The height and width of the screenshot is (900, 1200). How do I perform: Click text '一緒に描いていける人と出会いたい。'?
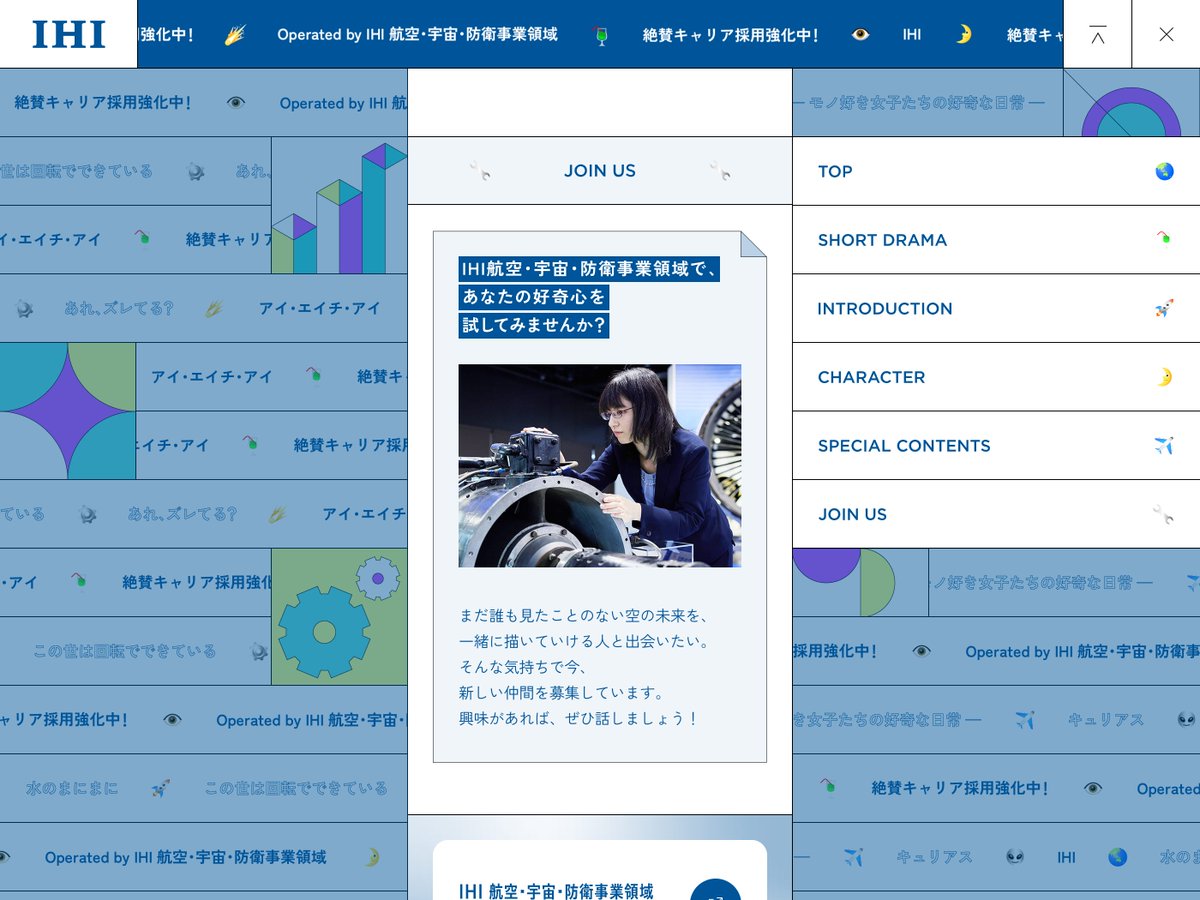[584, 641]
